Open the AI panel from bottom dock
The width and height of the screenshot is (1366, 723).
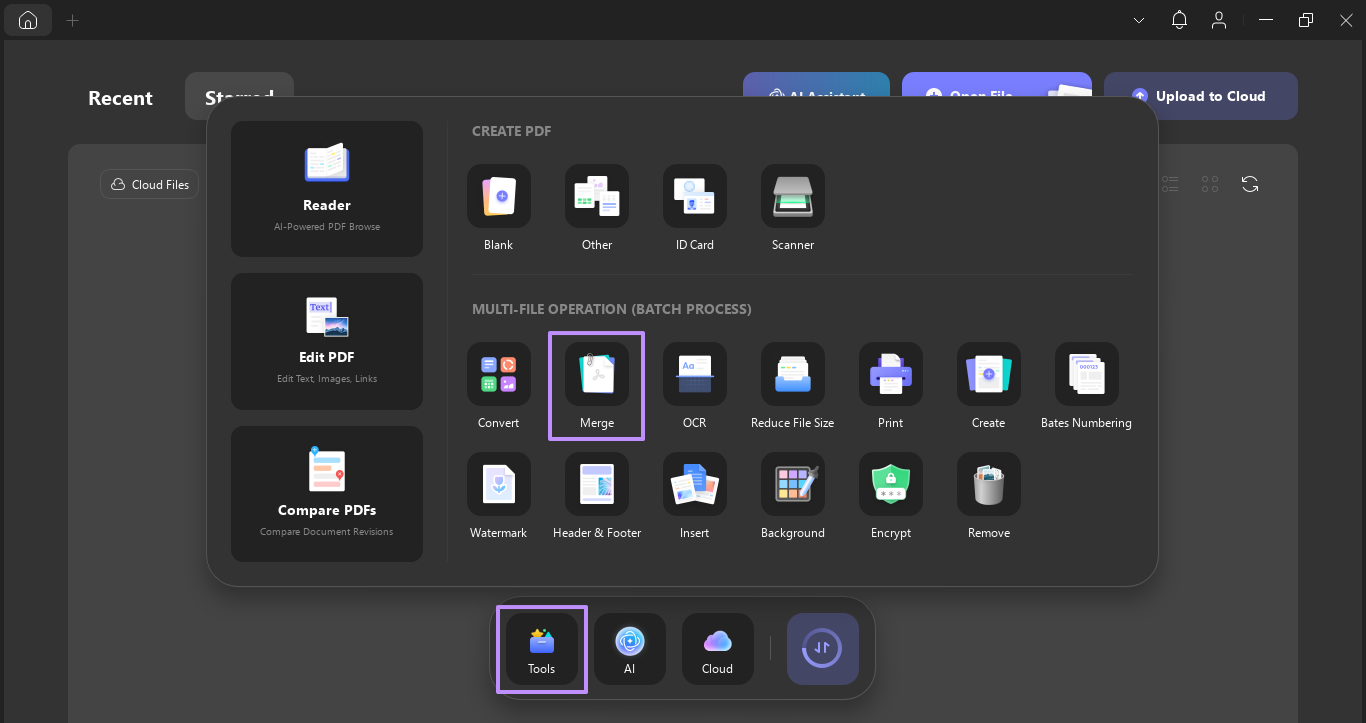[x=629, y=649]
